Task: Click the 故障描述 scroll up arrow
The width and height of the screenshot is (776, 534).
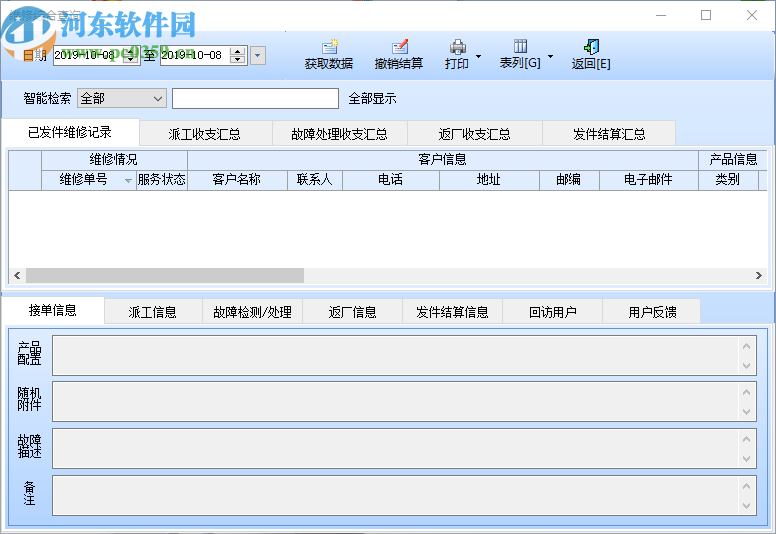Action: coord(747,439)
